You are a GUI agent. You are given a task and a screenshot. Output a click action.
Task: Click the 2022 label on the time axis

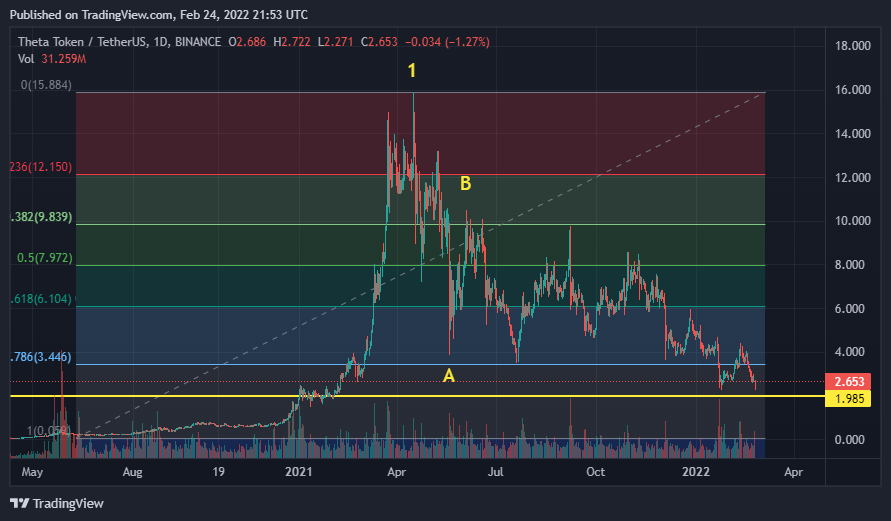click(696, 472)
